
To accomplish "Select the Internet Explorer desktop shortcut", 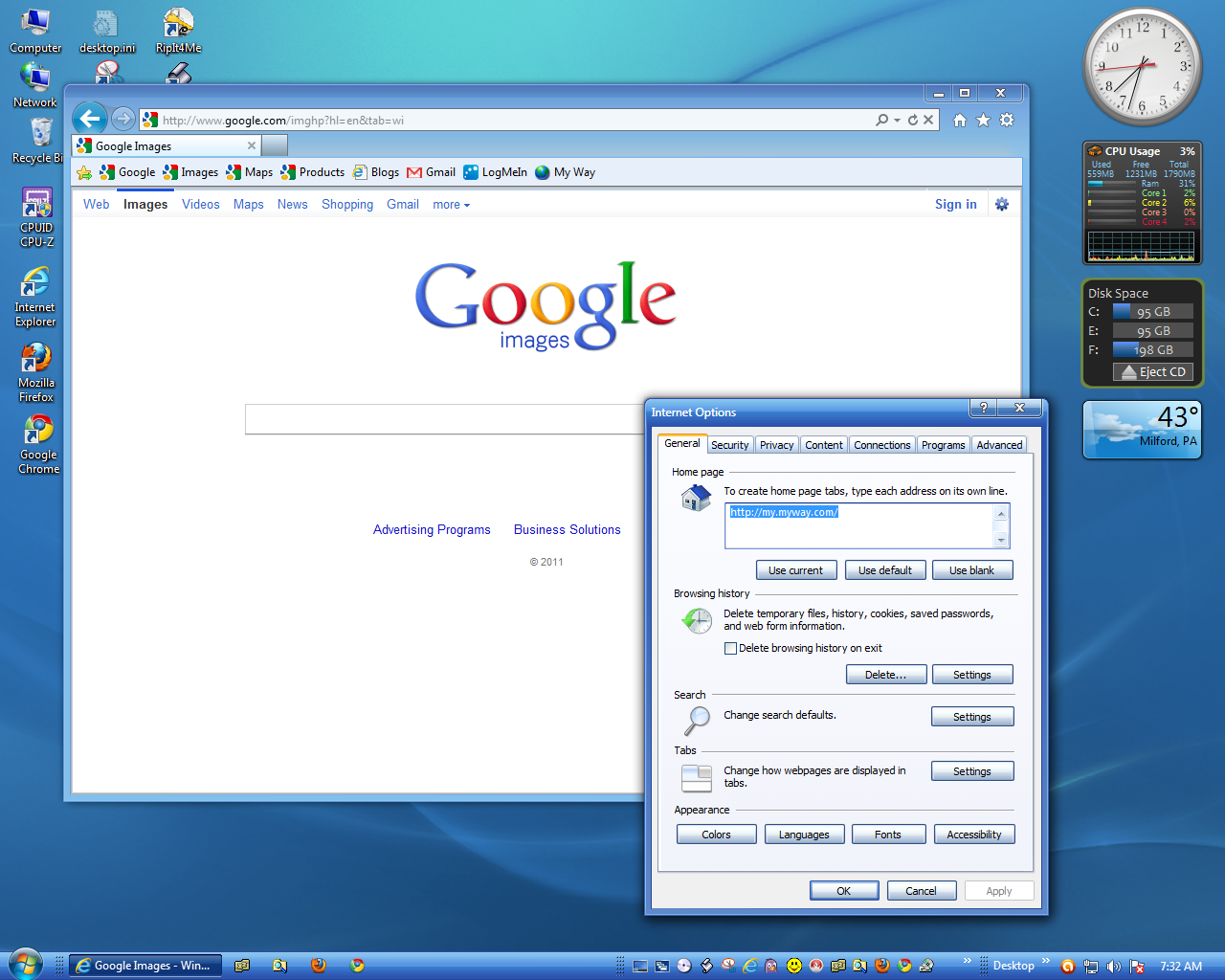I will pos(35,298).
